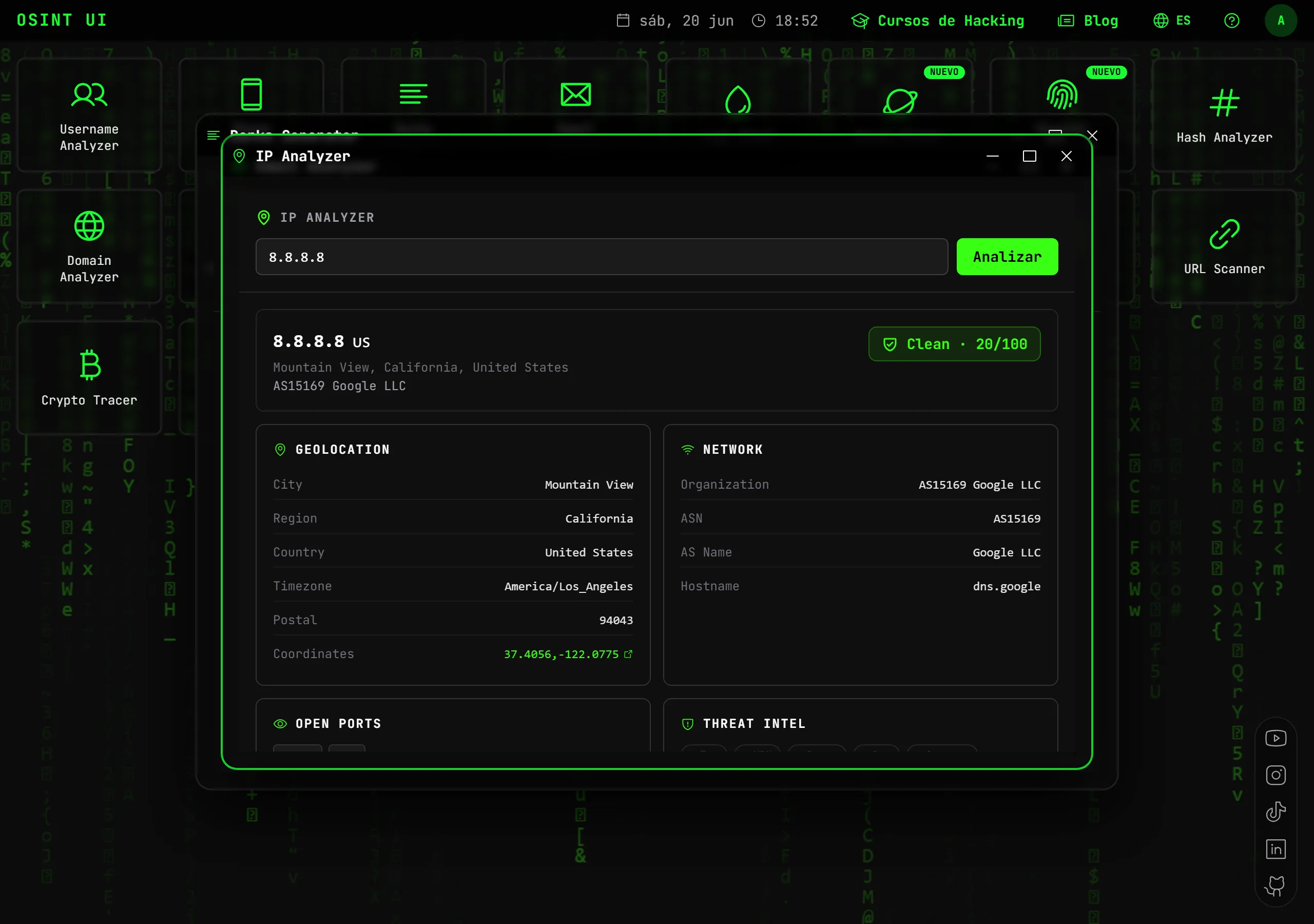Switch language with ES selector

1171,21
